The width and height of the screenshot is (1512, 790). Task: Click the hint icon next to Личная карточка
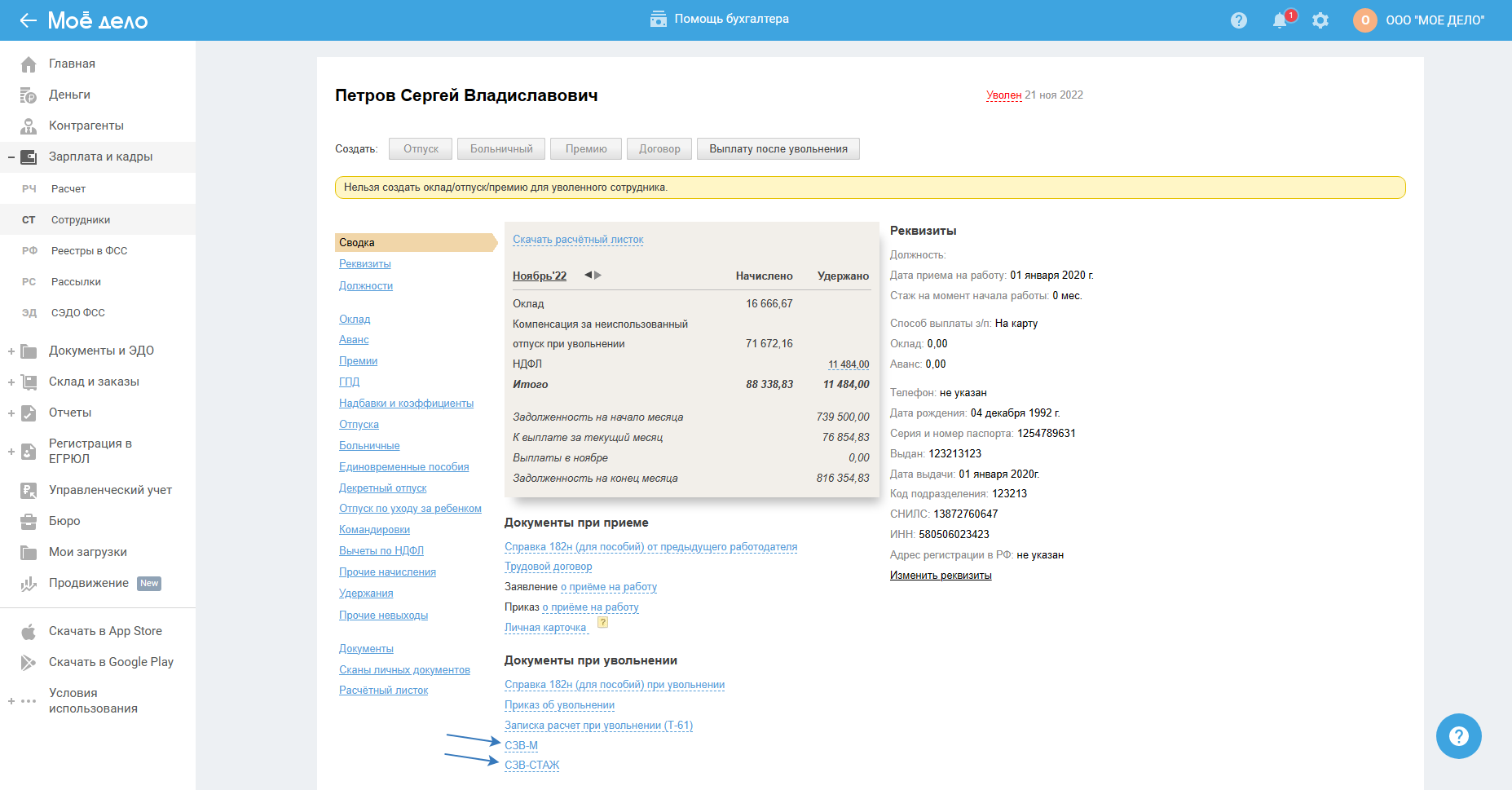point(603,622)
